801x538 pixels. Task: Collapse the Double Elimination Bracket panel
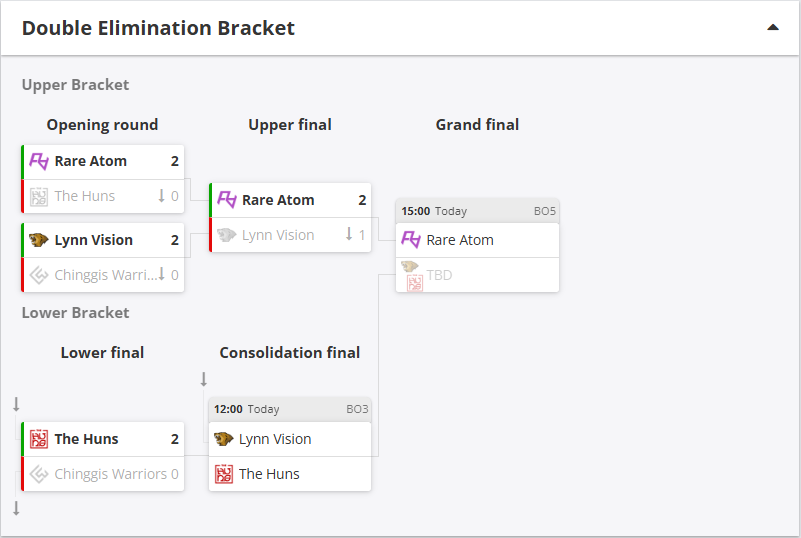click(x=772, y=28)
